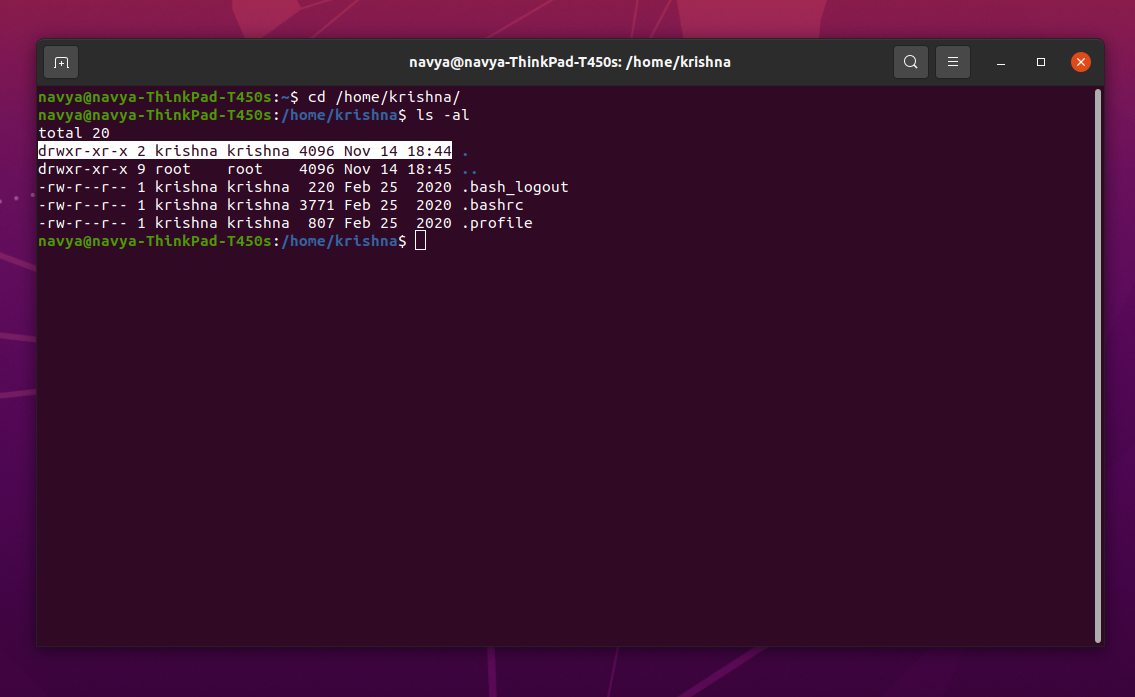
Task: Close the terminal window
Action: (1081, 62)
